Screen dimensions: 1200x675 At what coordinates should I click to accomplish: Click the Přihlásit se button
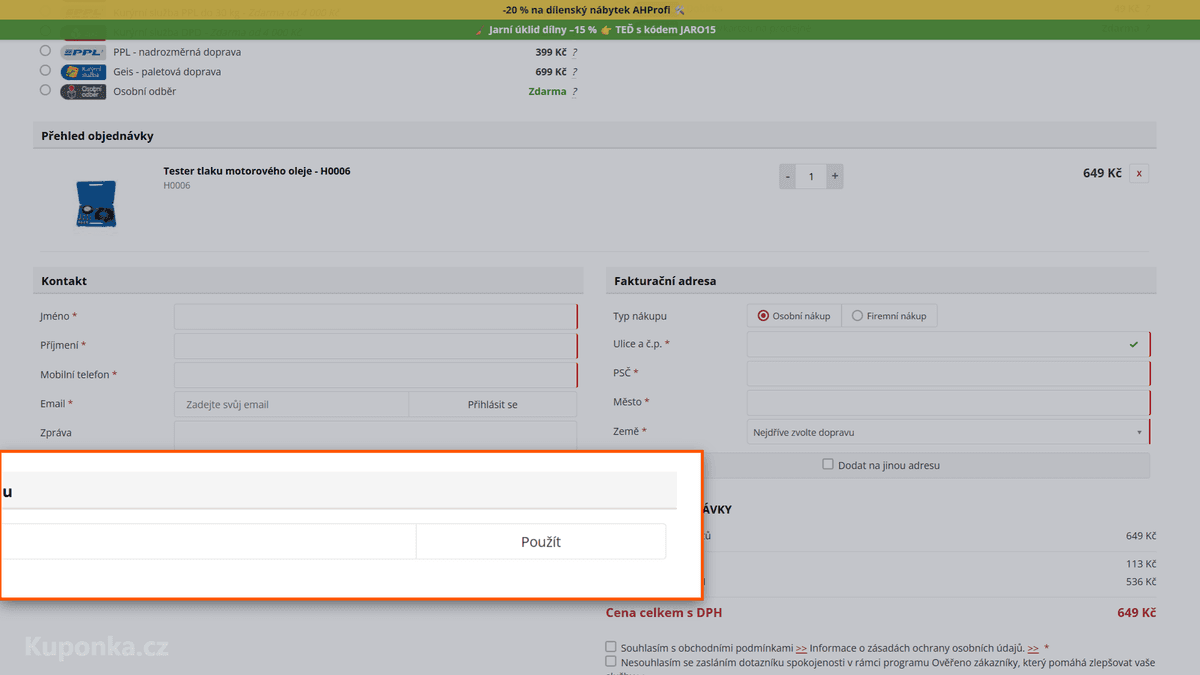493,405
